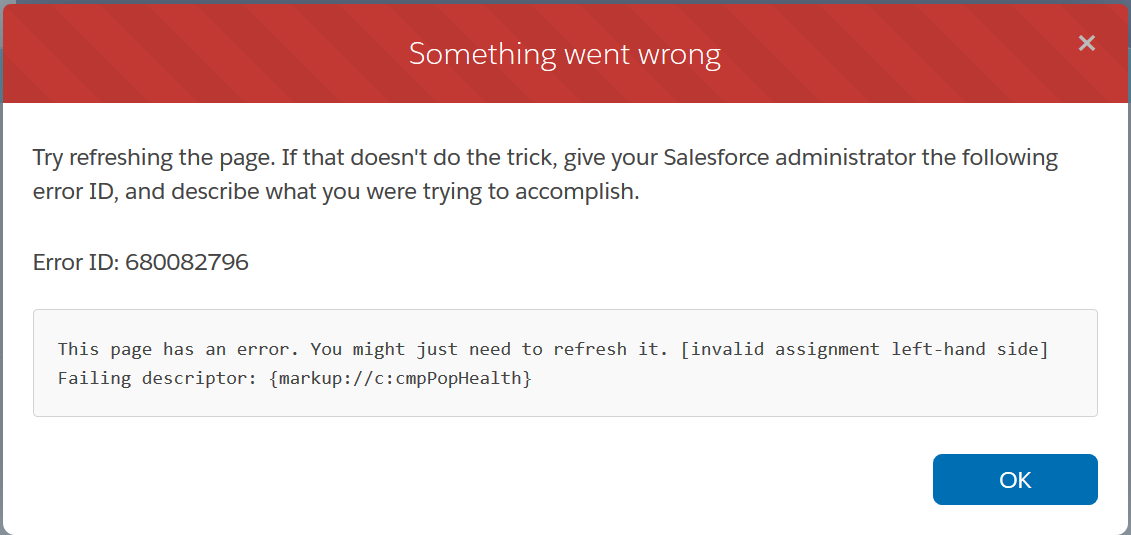Click the "Error ID:" label
The image size is (1131, 535).
[76, 263]
